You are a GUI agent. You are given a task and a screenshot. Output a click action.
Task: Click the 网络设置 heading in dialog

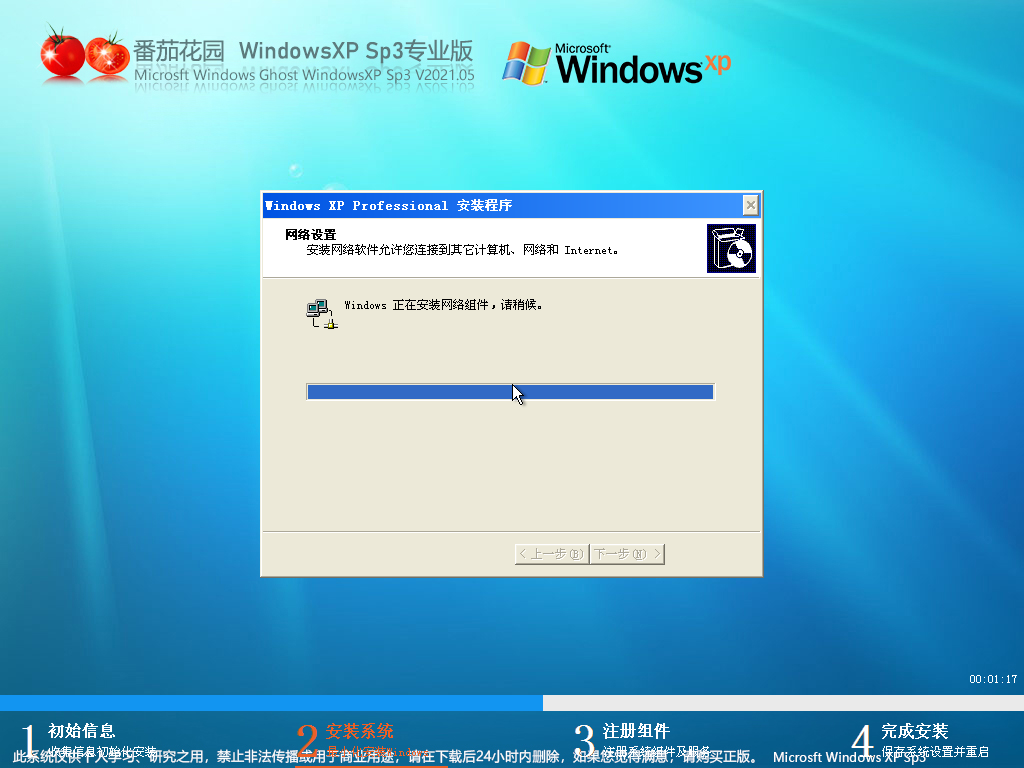click(x=310, y=234)
